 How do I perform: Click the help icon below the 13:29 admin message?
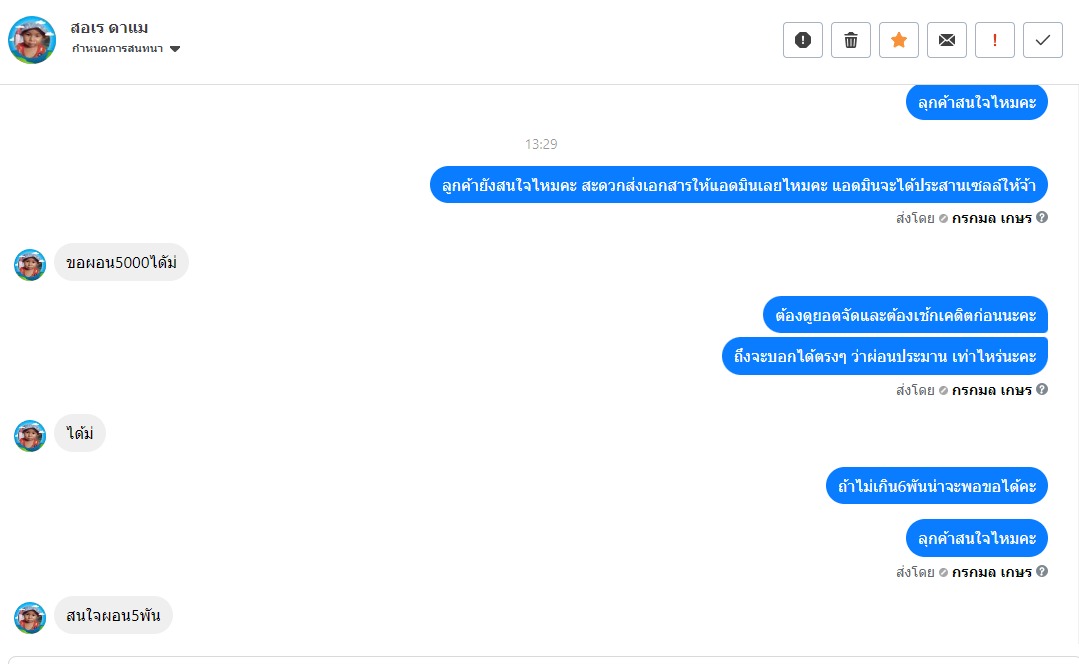(x=1042, y=217)
